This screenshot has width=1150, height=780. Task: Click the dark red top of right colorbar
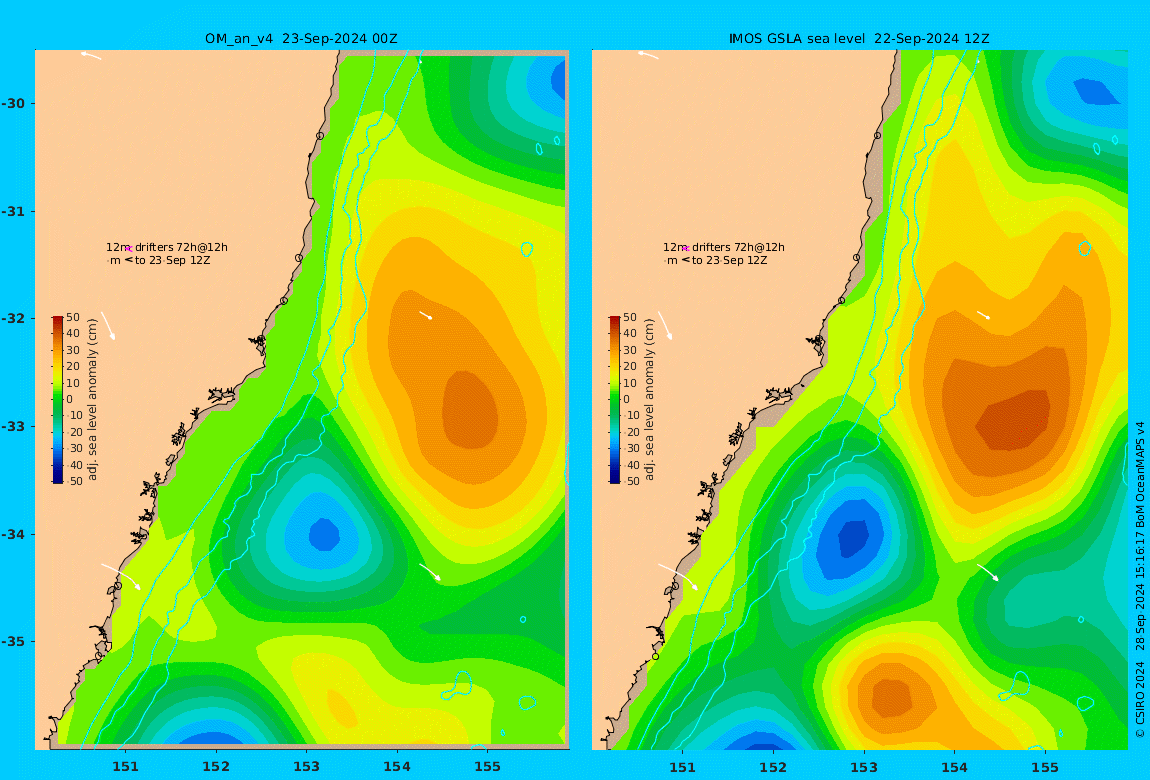click(615, 320)
